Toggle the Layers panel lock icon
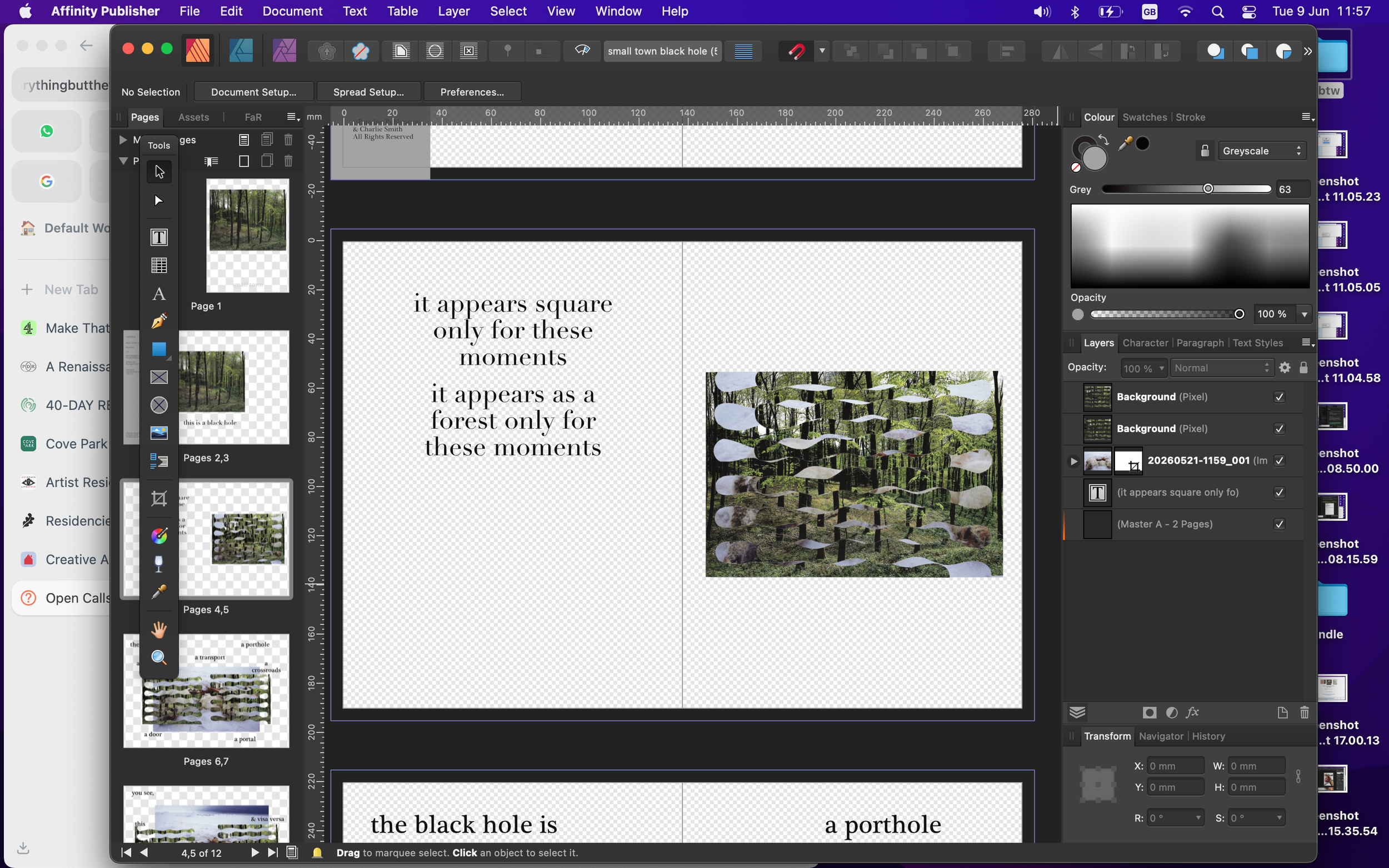The image size is (1389, 868). pyautogui.click(x=1303, y=368)
